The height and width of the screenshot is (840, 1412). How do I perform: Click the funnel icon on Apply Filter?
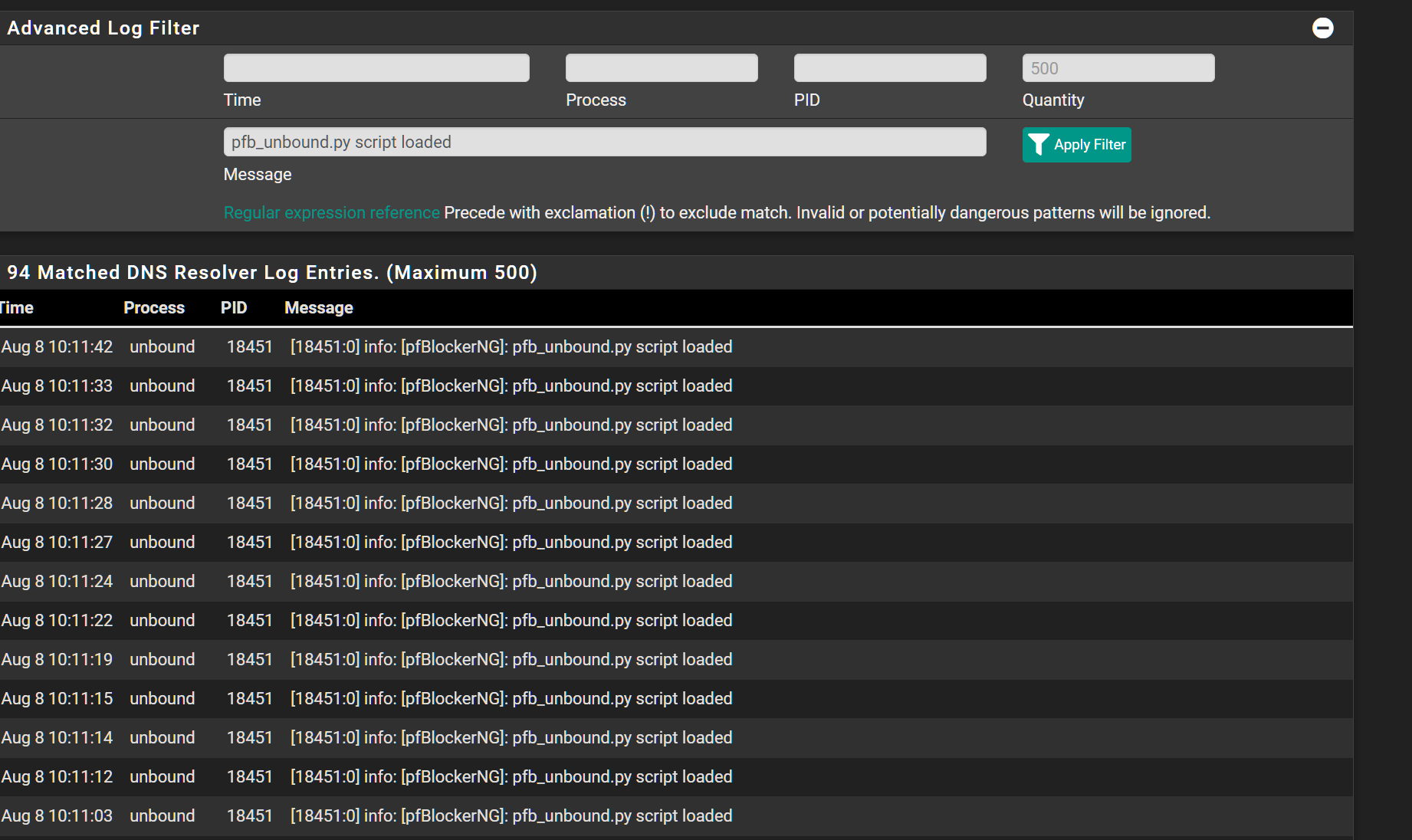click(1038, 145)
